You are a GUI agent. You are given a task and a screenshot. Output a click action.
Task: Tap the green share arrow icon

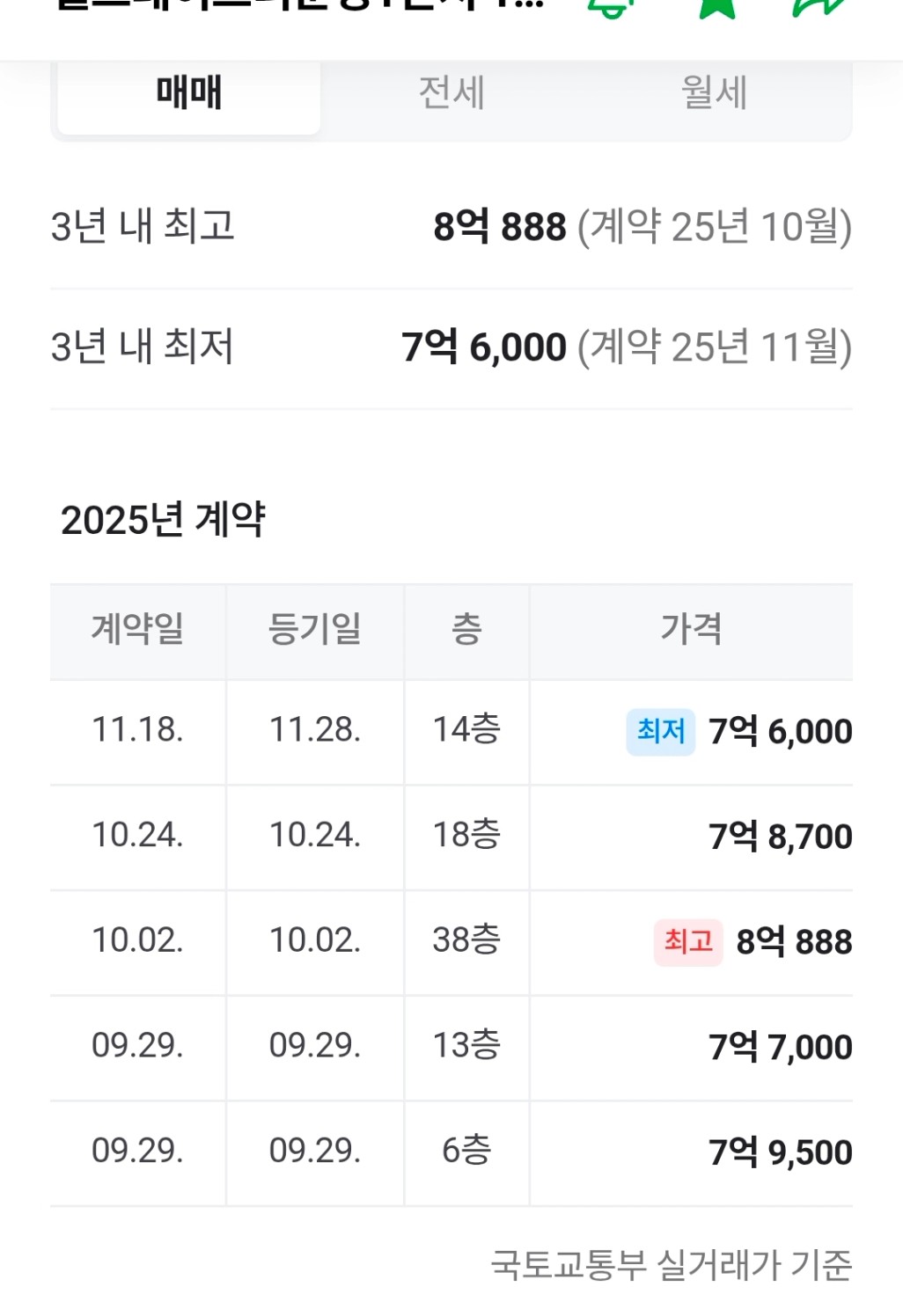point(819,7)
